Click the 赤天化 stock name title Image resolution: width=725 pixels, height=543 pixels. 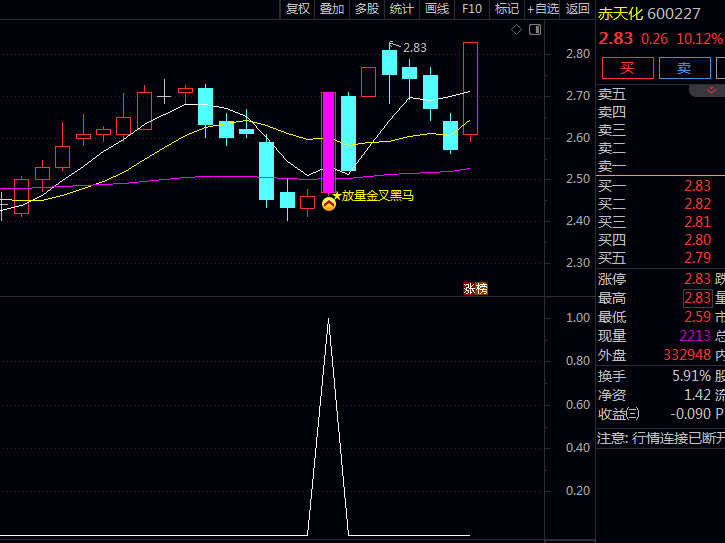click(x=620, y=14)
